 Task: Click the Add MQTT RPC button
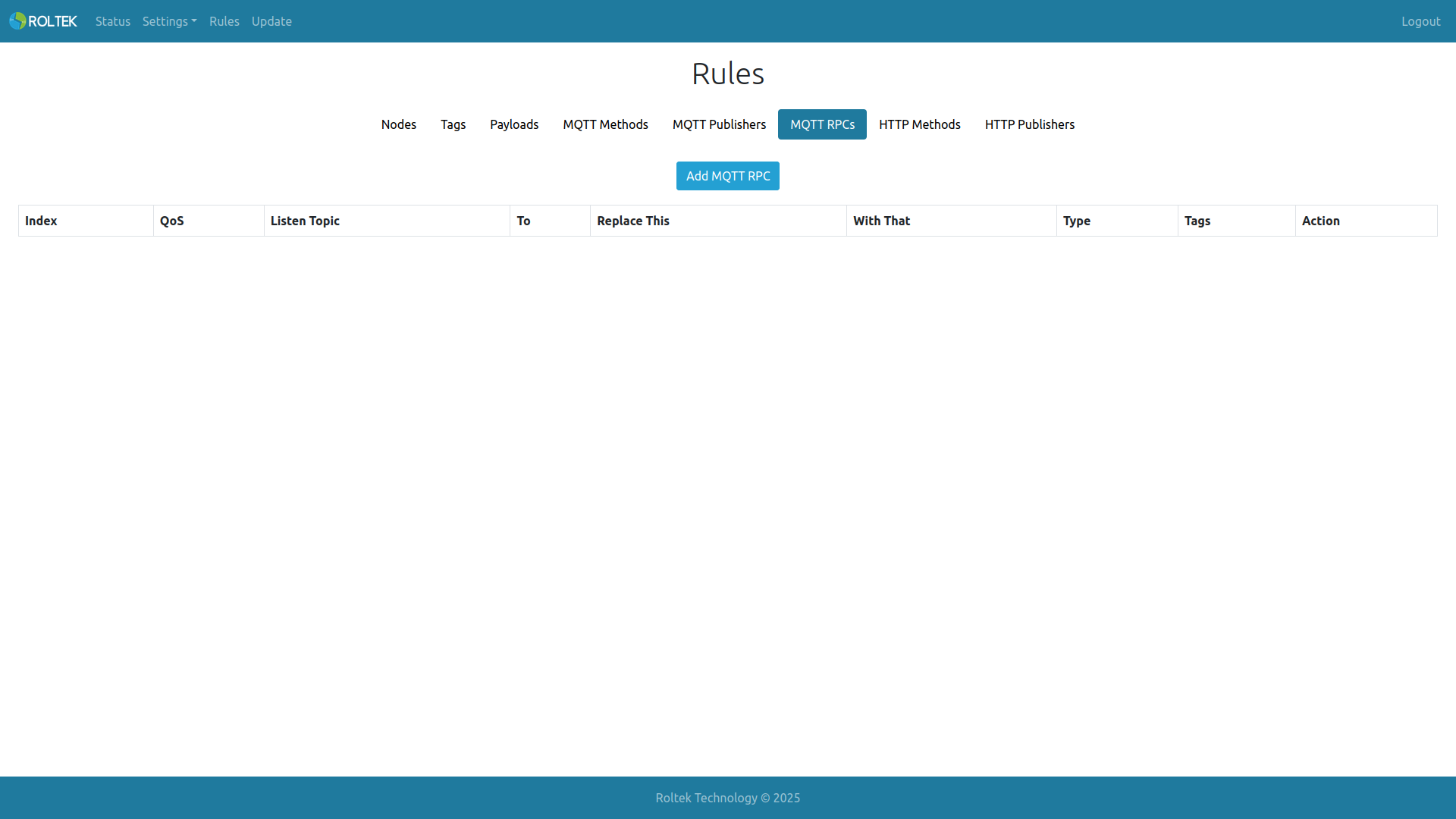(728, 176)
